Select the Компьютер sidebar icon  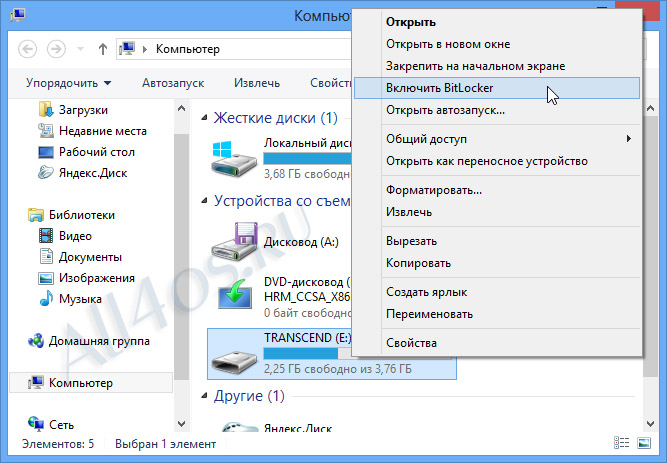(x=36, y=383)
